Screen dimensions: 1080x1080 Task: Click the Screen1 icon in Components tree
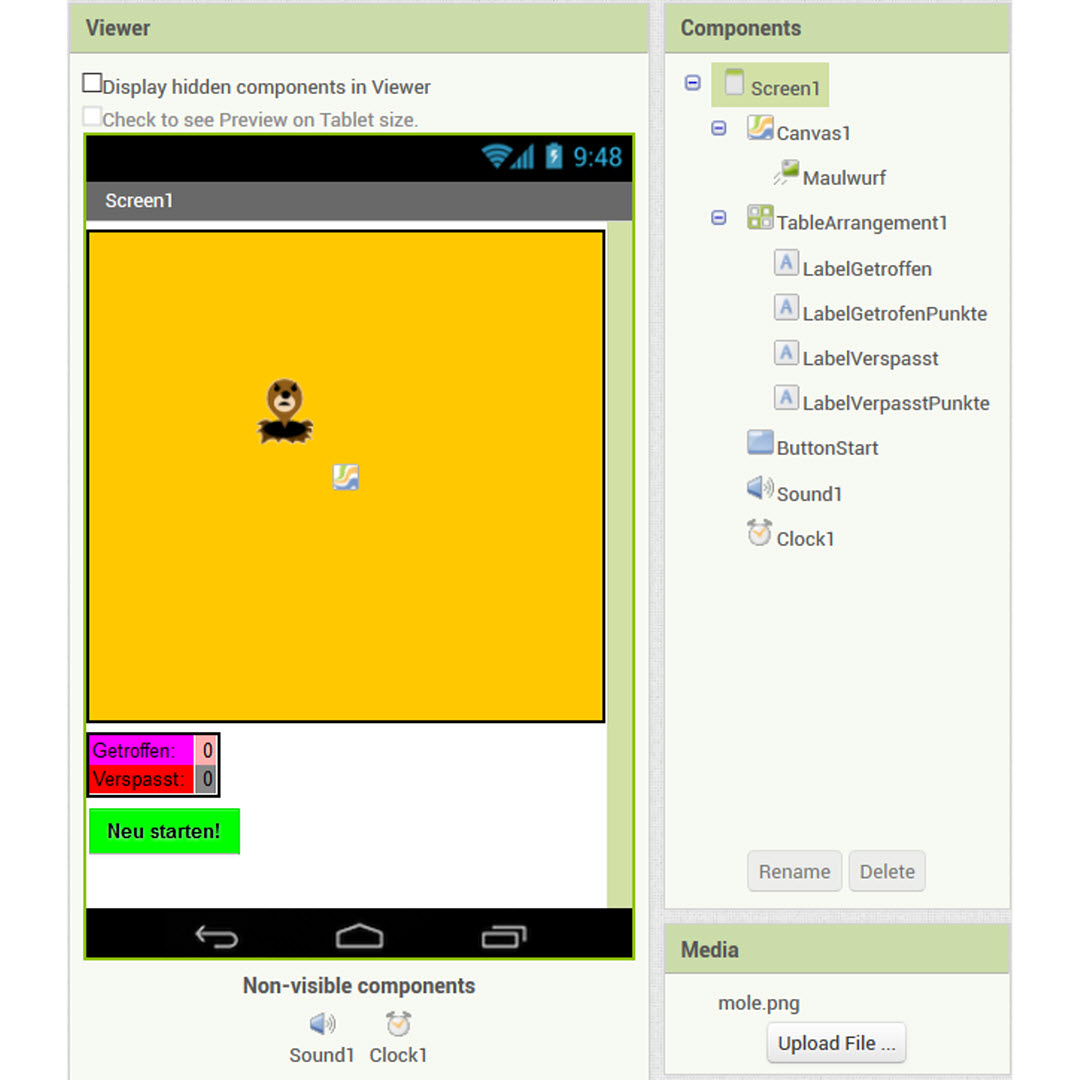coord(734,83)
